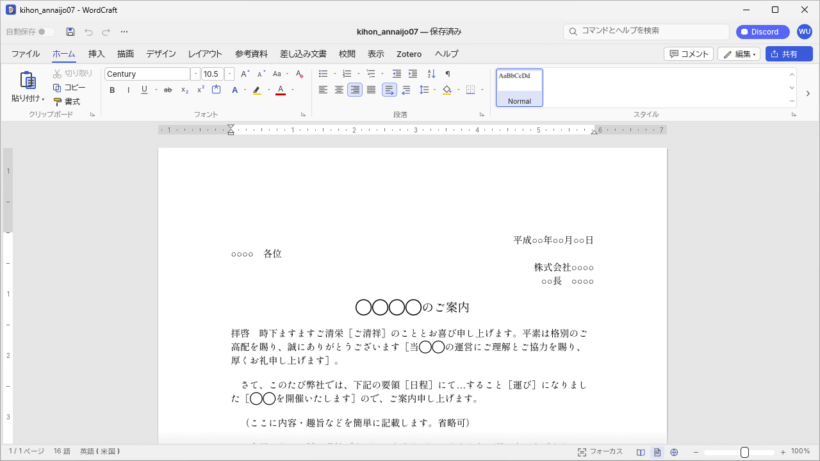Redo the last action

[x=106, y=32]
